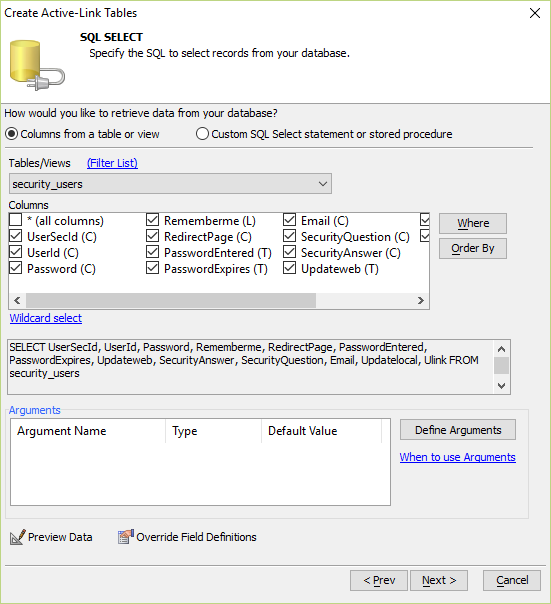Click right arrow of columns horizontal scrollbar
Image resolution: width=551 pixels, height=604 pixels.
click(x=420, y=300)
